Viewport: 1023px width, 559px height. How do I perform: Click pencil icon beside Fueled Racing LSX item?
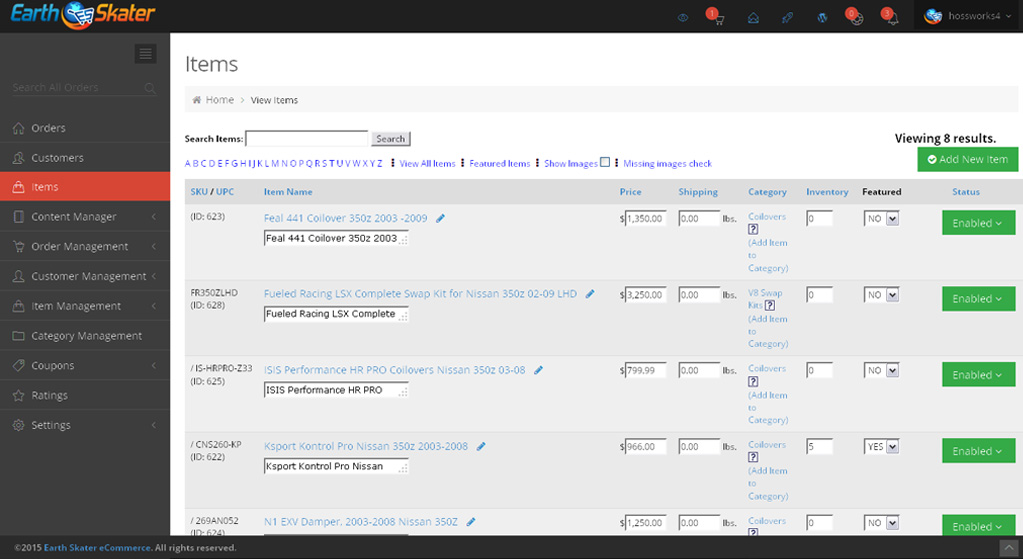click(590, 294)
